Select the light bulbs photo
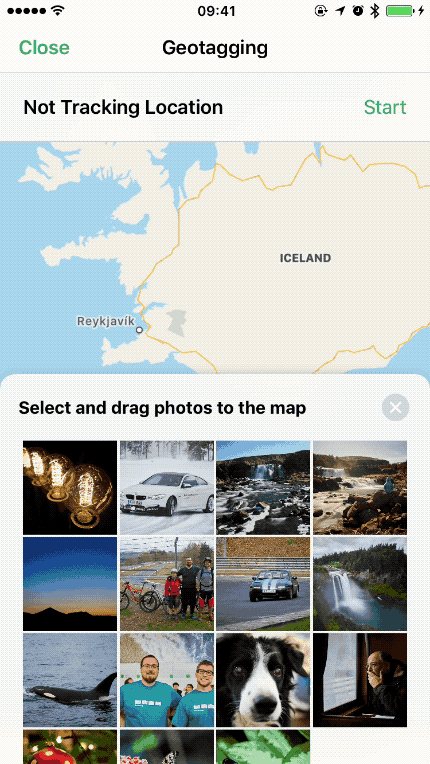The image size is (430, 764). [x=70, y=488]
